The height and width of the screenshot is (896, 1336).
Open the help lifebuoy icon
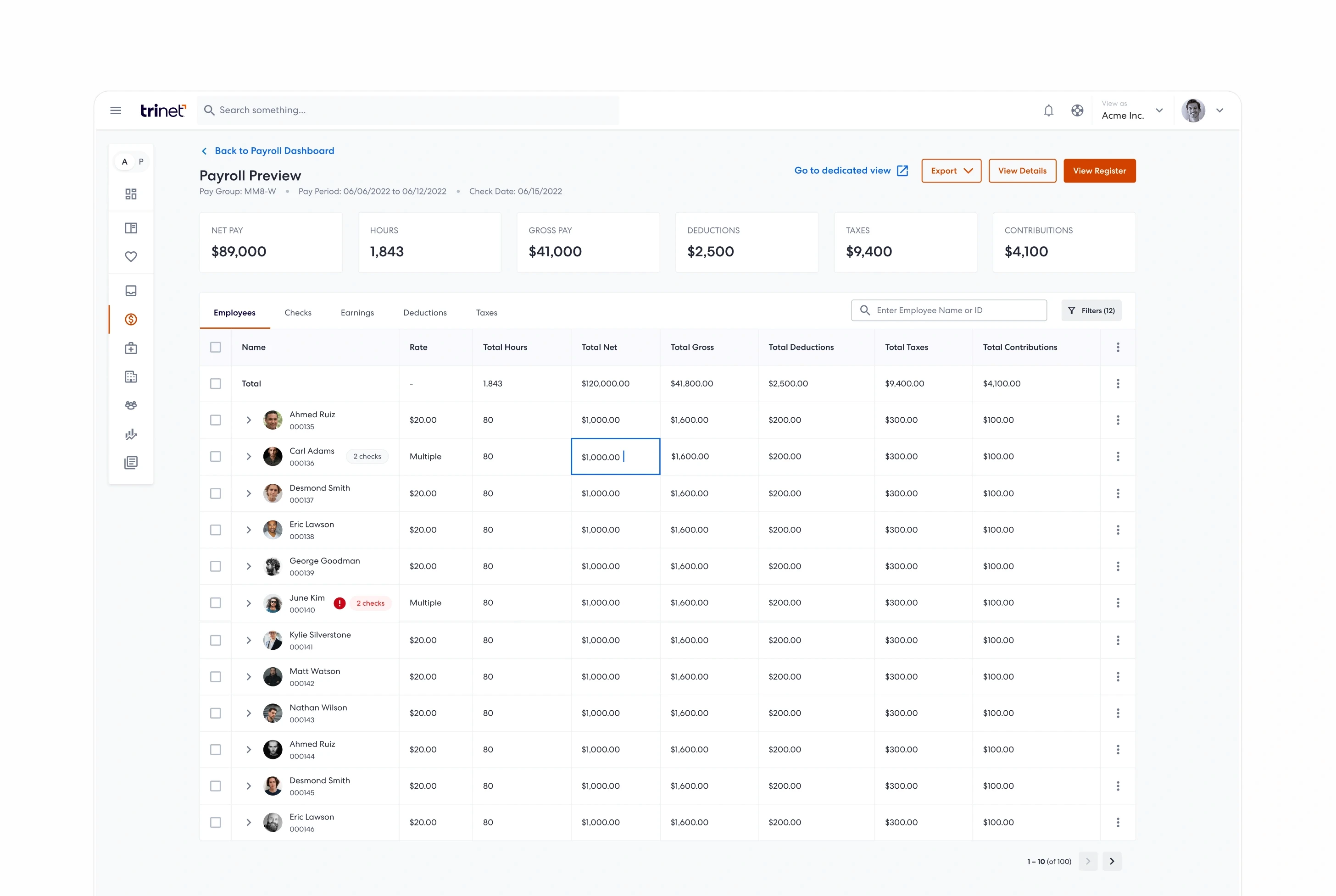coord(1077,111)
